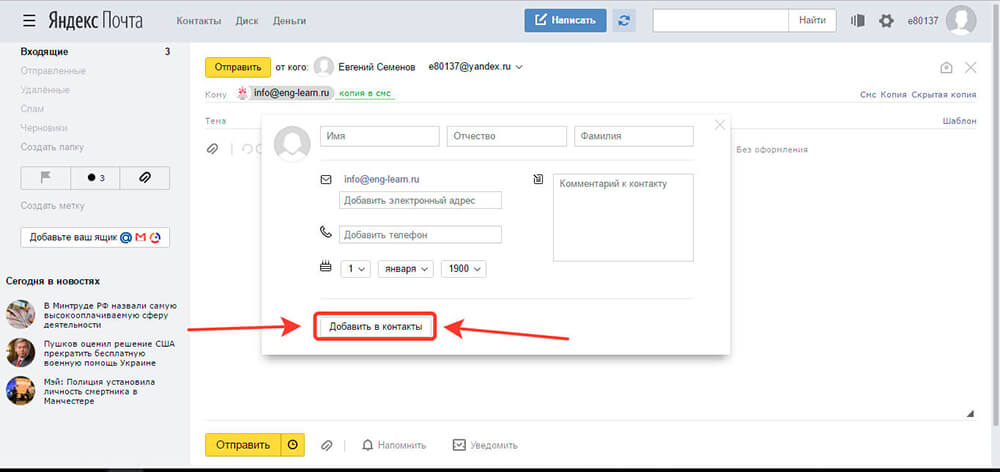Toggle unread filter button with dot
This screenshot has height=472, width=1000.
[96, 178]
